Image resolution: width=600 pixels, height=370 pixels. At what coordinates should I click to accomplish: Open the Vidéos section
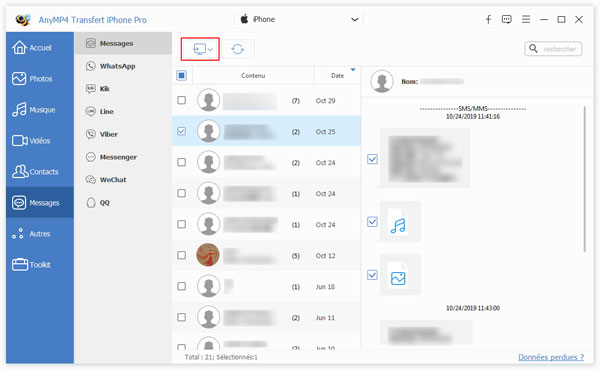click(x=39, y=141)
